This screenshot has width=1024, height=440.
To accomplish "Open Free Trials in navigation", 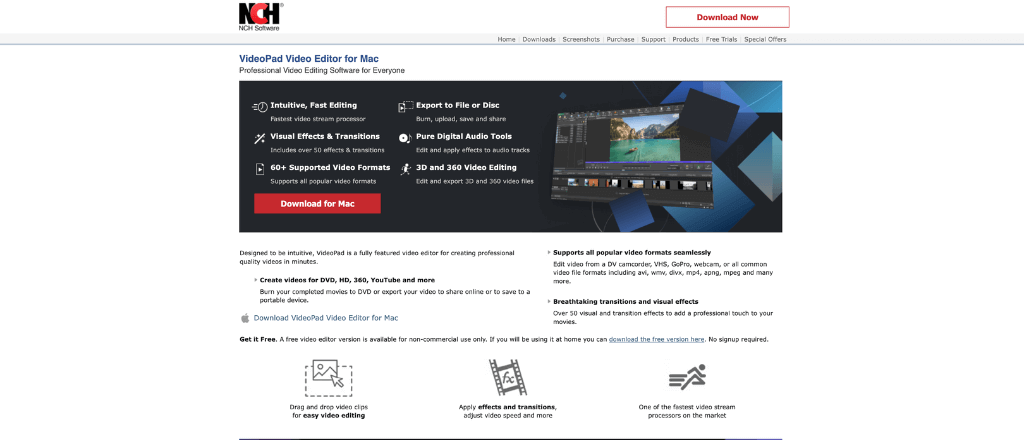I will 722,39.
